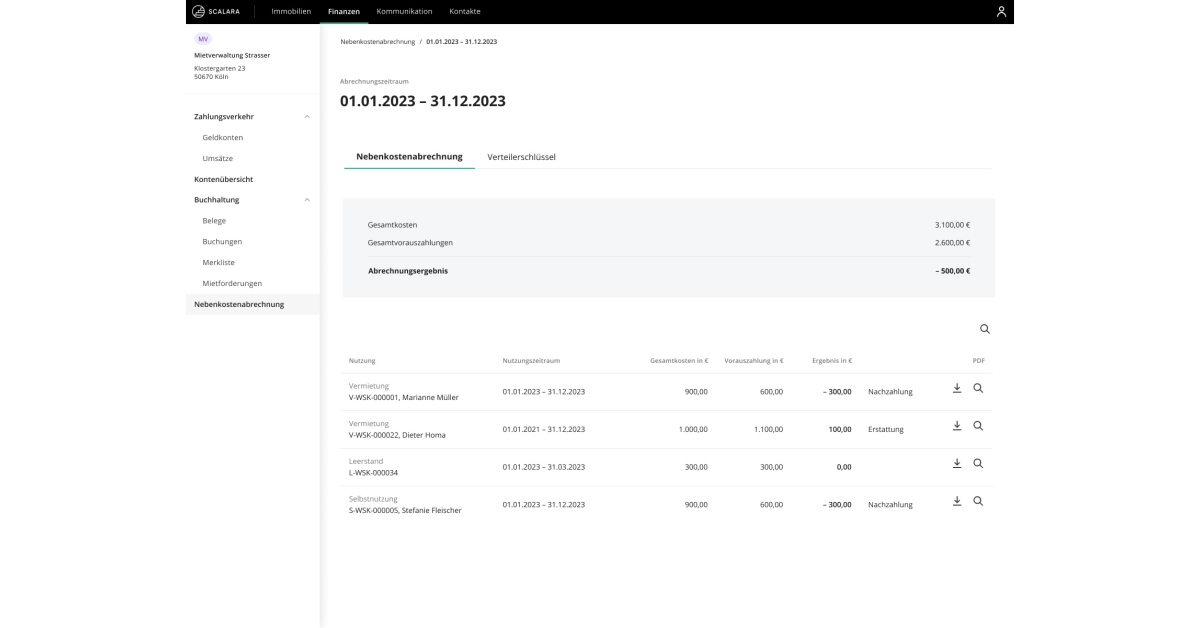
Task: Open the table search magnifier above PDF column
Action: pos(985,329)
